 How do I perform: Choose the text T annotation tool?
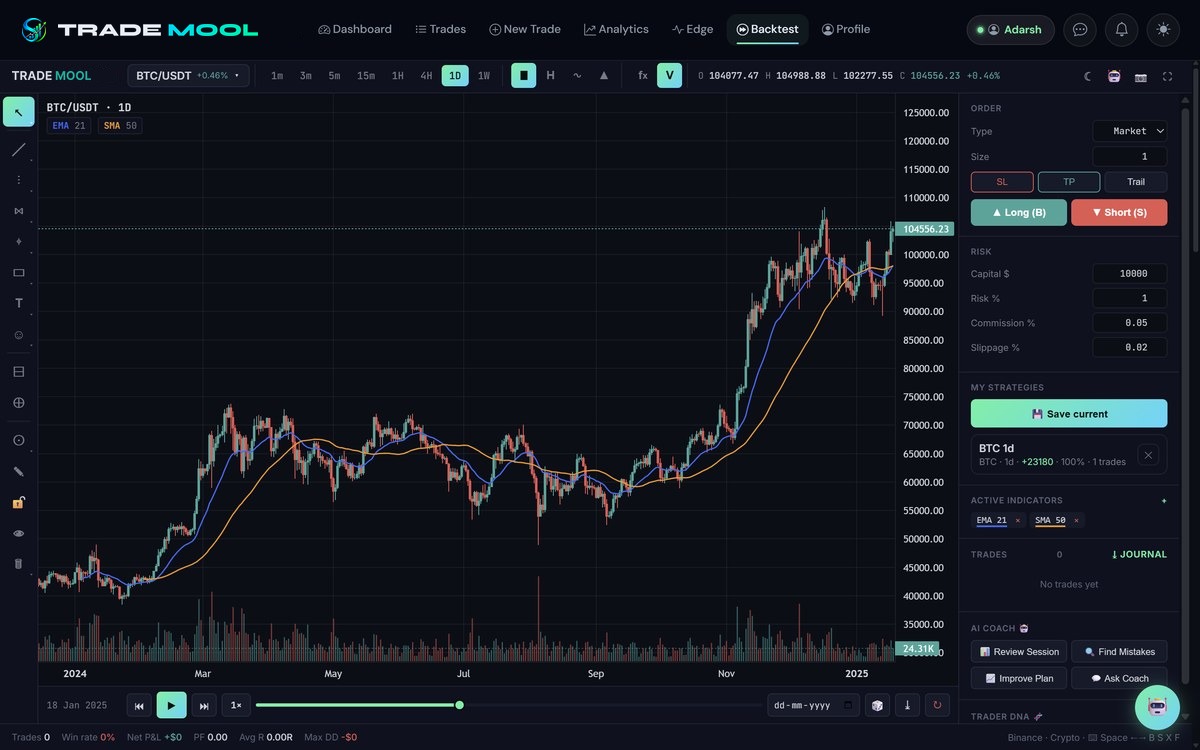18,303
